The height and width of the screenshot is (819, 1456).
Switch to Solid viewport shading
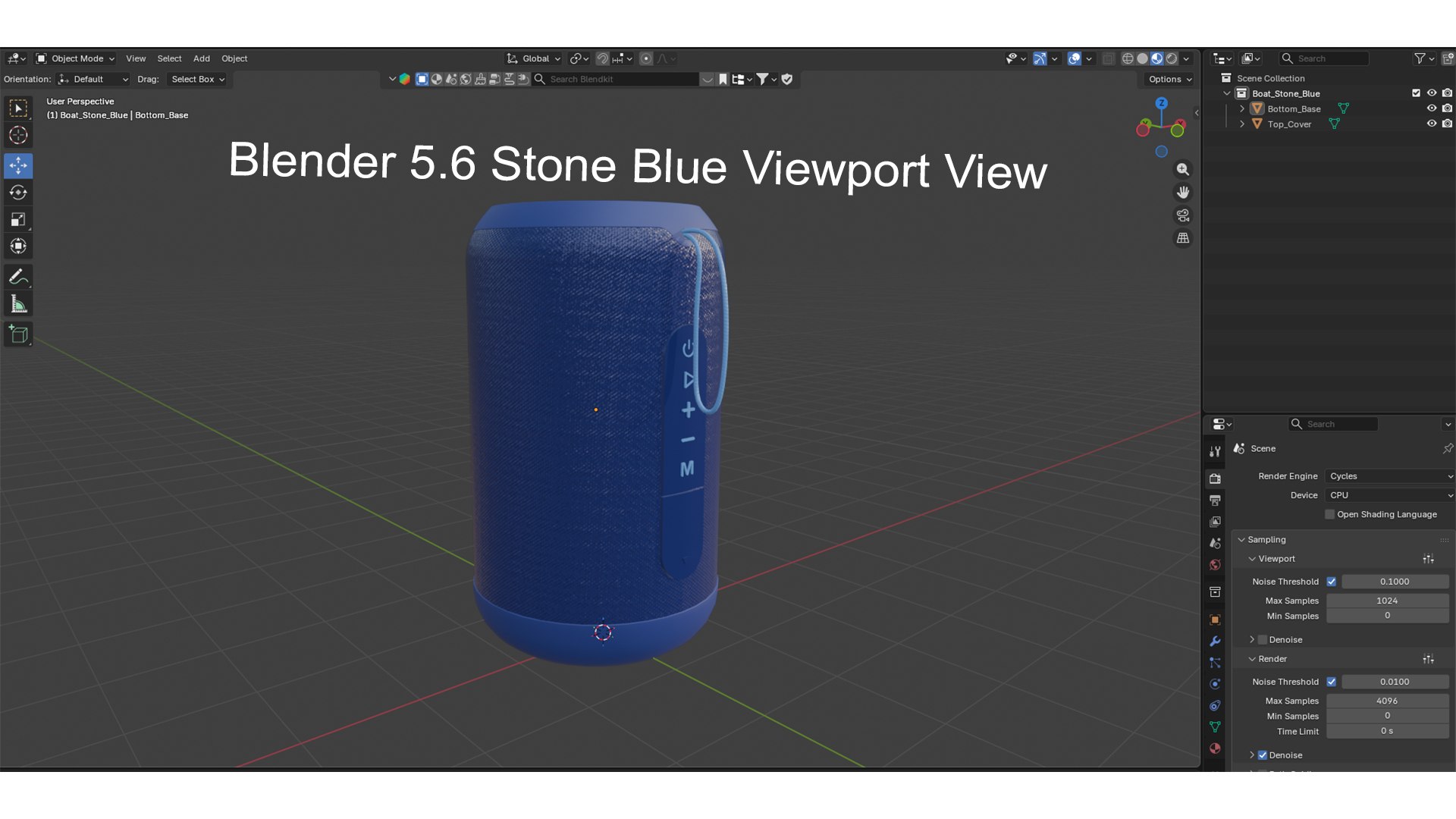coord(1142,58)
